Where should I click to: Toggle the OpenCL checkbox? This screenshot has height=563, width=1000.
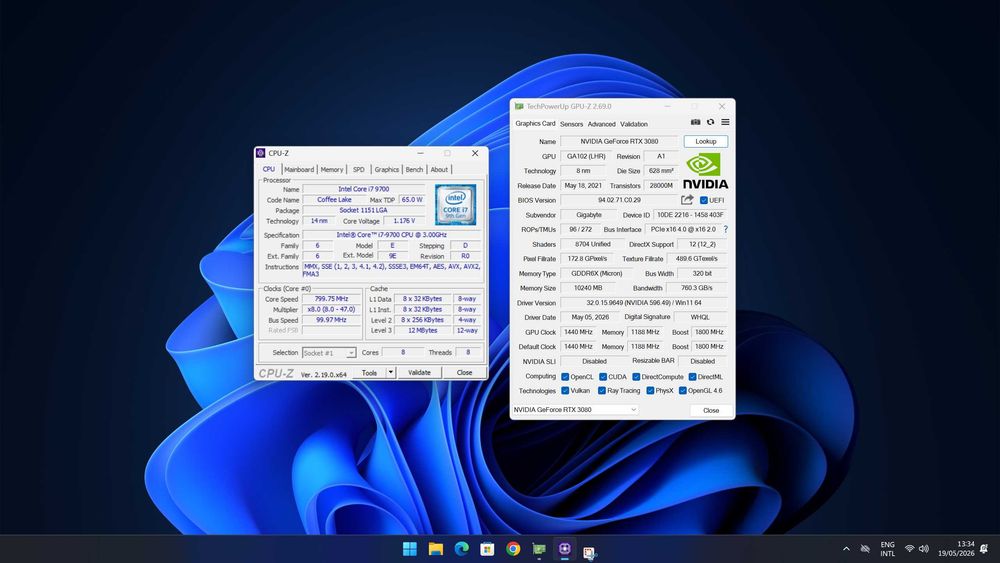click(x=565, y=377)
